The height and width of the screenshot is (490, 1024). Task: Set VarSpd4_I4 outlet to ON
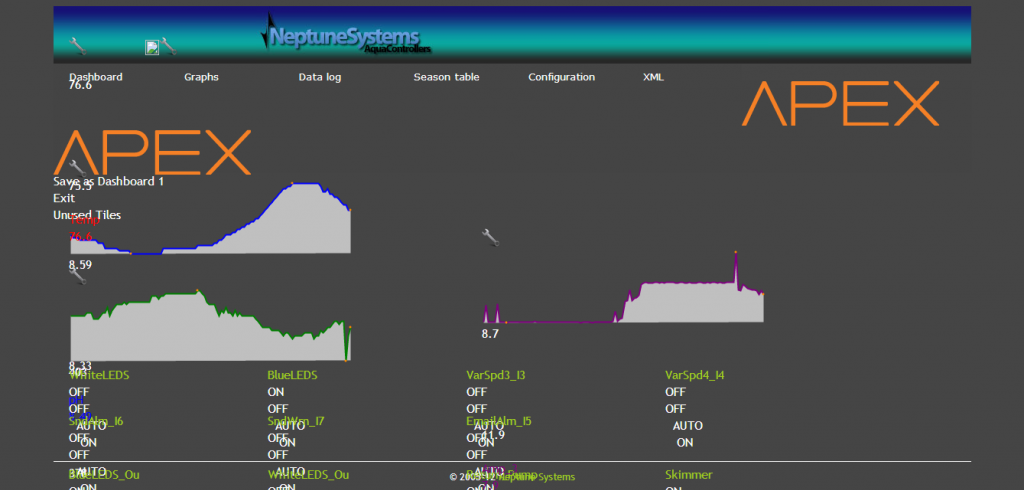(x=684, y=442)
